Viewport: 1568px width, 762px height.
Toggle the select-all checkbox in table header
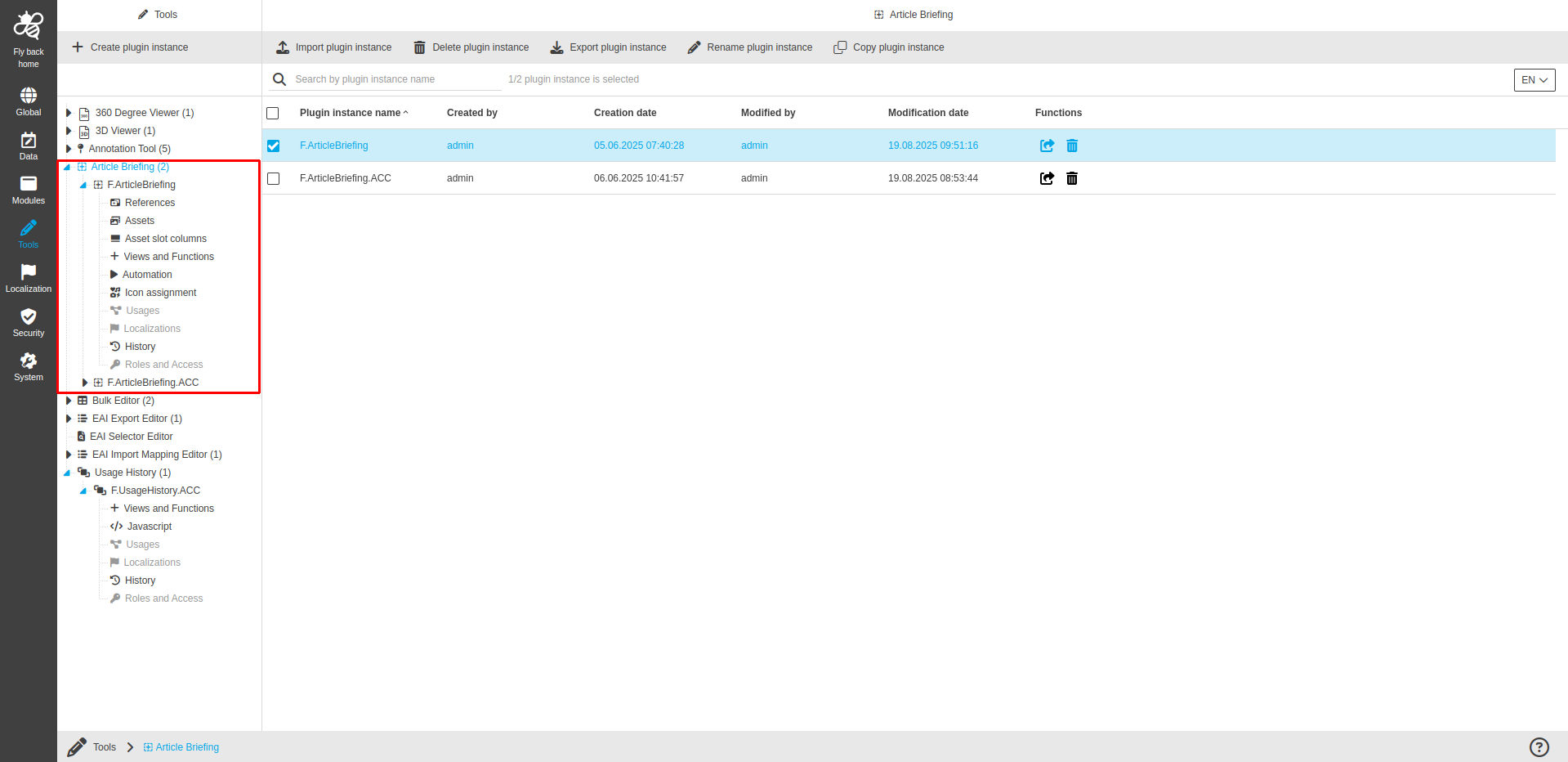(273, 113)
